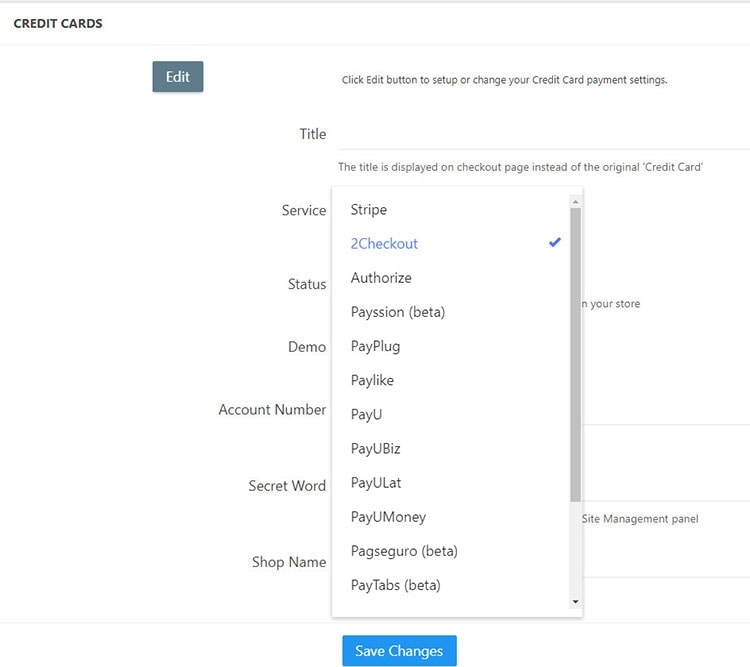Choose PayUBiz from the list
Image resolution: width=750 pixels, height=667 pixels.
tap(452, 448)
